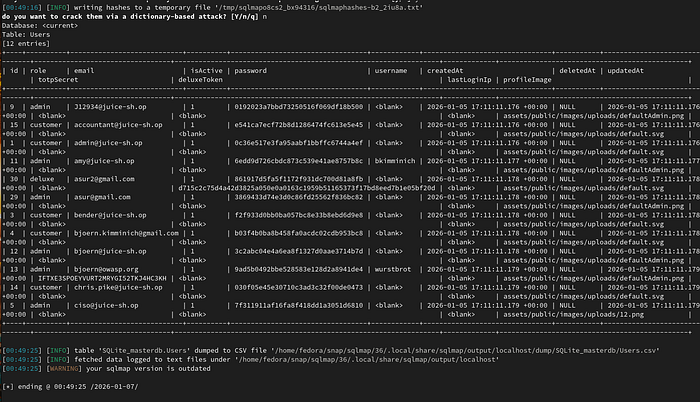Image resolution: width=700 pixels, height=402 pixels.
Task: Select the temporary hashes file path
Action: (x=319, y=7)
